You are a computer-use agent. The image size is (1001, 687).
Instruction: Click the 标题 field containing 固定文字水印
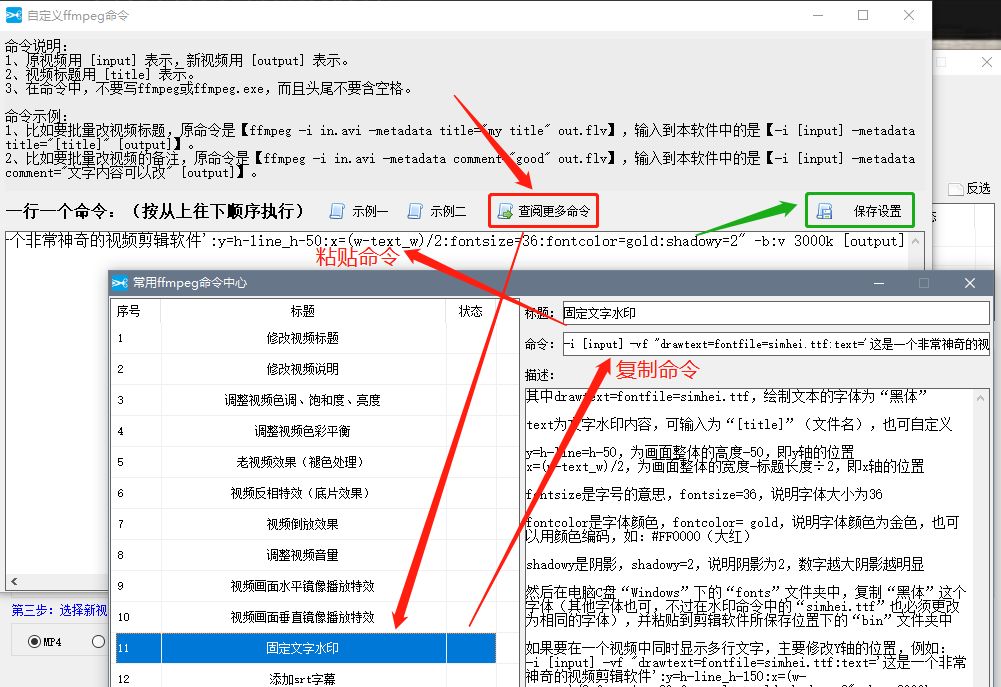[x=776, y=313]
